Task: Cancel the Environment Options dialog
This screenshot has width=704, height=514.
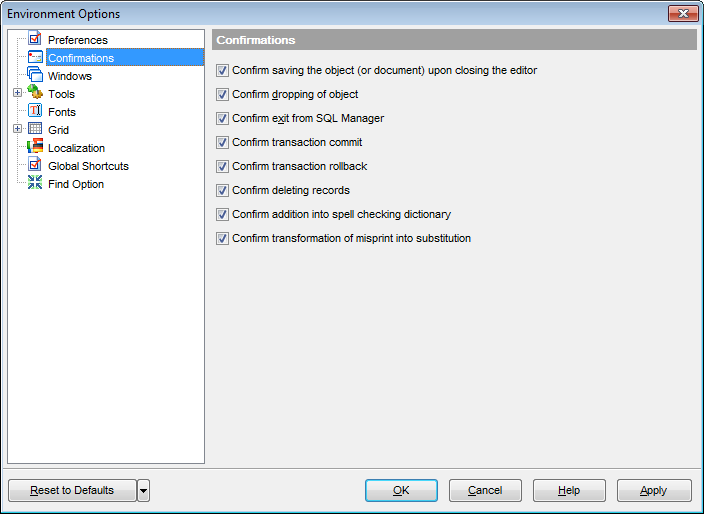Action: (x=485, y=490)
